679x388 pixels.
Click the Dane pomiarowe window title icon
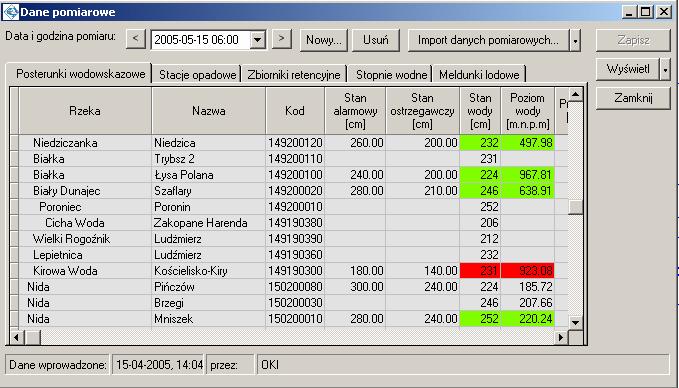click(x=11, y=11)
